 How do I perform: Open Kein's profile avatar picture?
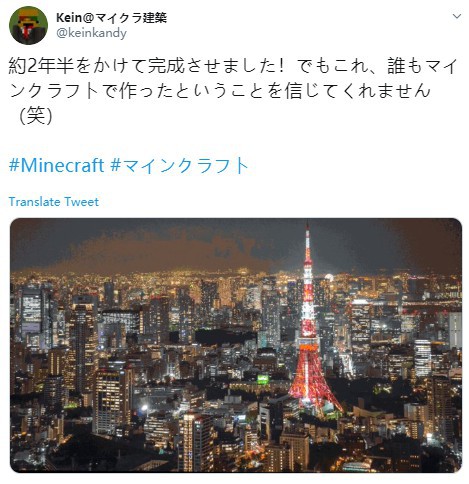pos(28,26)
